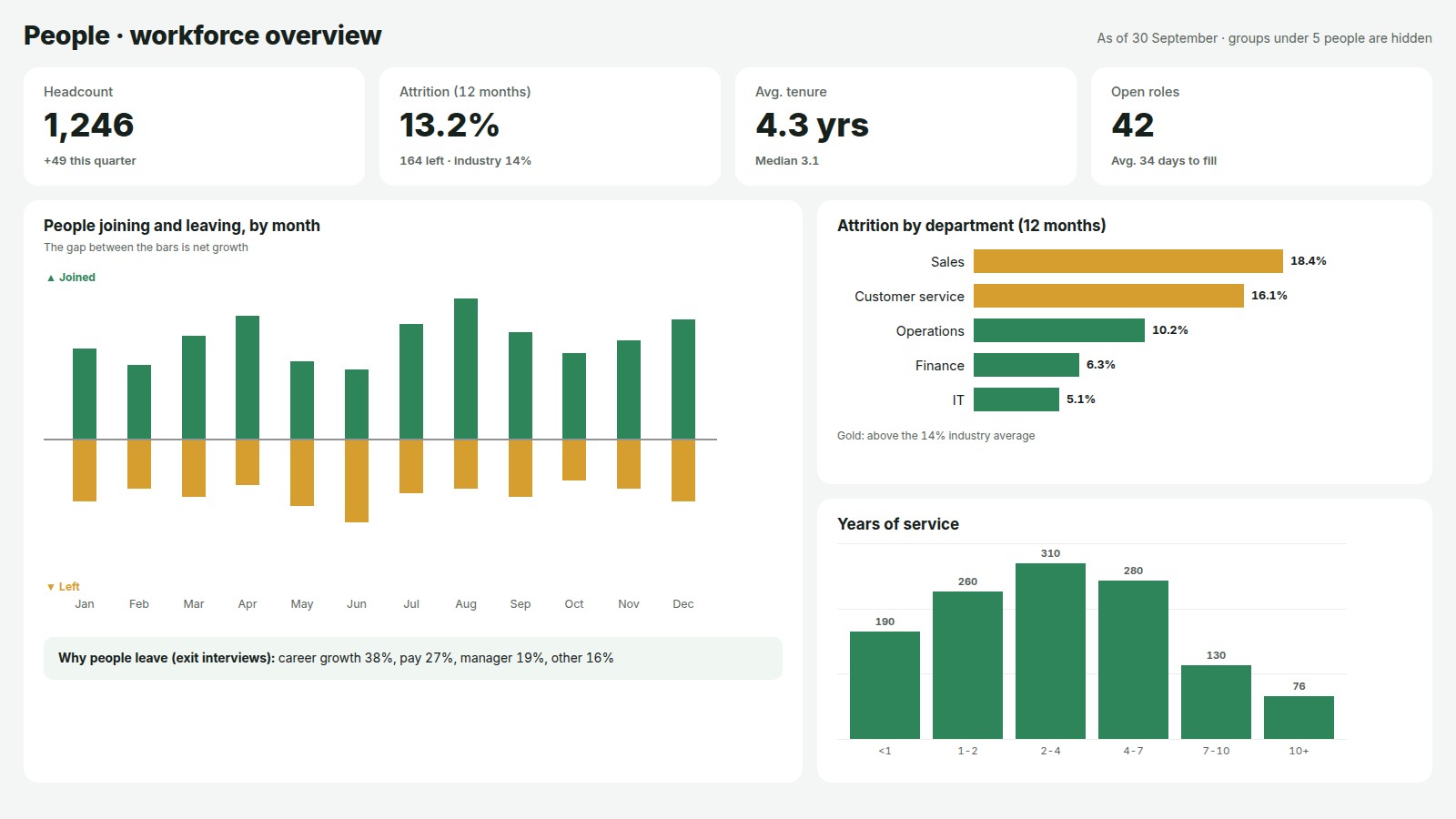Click the December left gold bar
1456x819 pixels.
click(x=683, y=470)
